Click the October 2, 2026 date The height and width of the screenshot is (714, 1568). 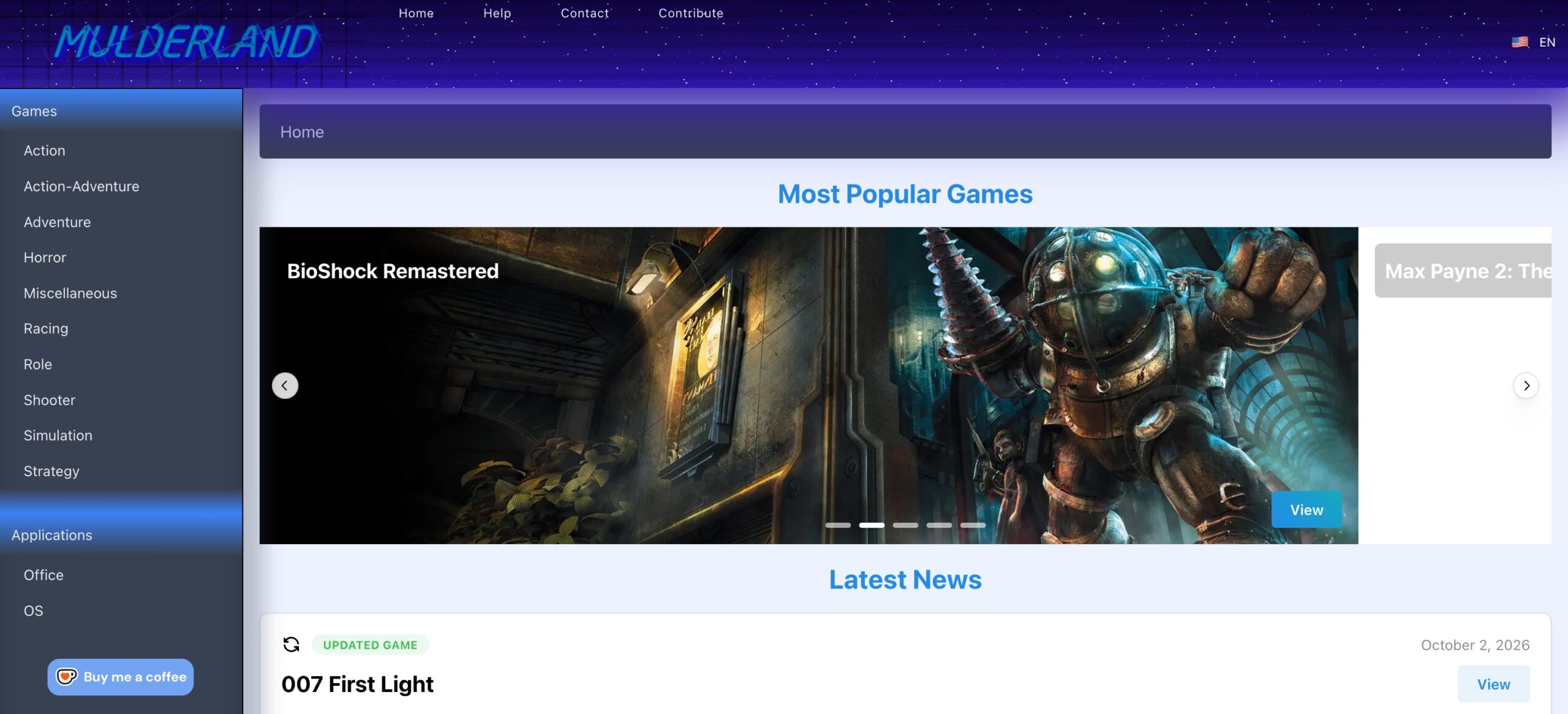click(x=1475, y=645)
